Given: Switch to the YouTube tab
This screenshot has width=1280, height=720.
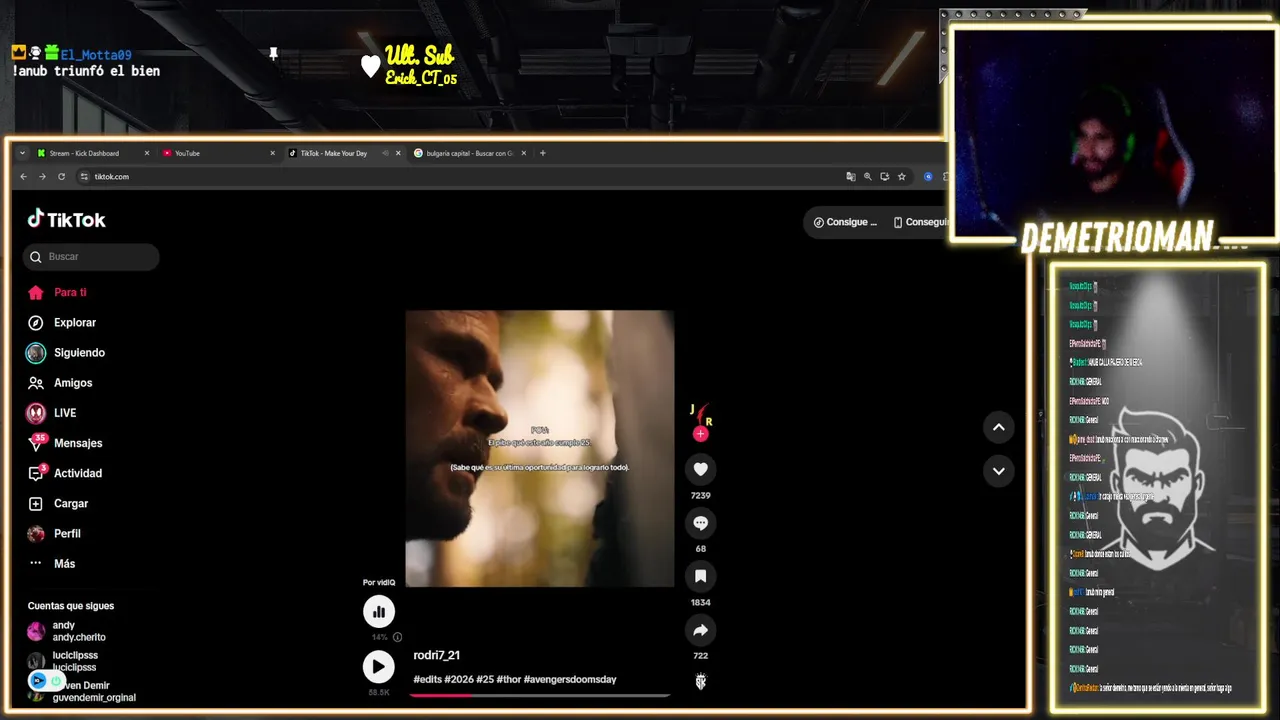Looking at the screenshot, I should click(218, 153).
